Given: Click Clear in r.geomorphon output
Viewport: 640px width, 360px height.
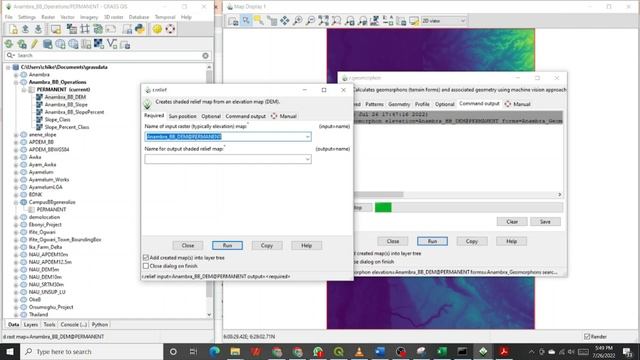Looking at the screenshot, I should [x=512, y=222].
